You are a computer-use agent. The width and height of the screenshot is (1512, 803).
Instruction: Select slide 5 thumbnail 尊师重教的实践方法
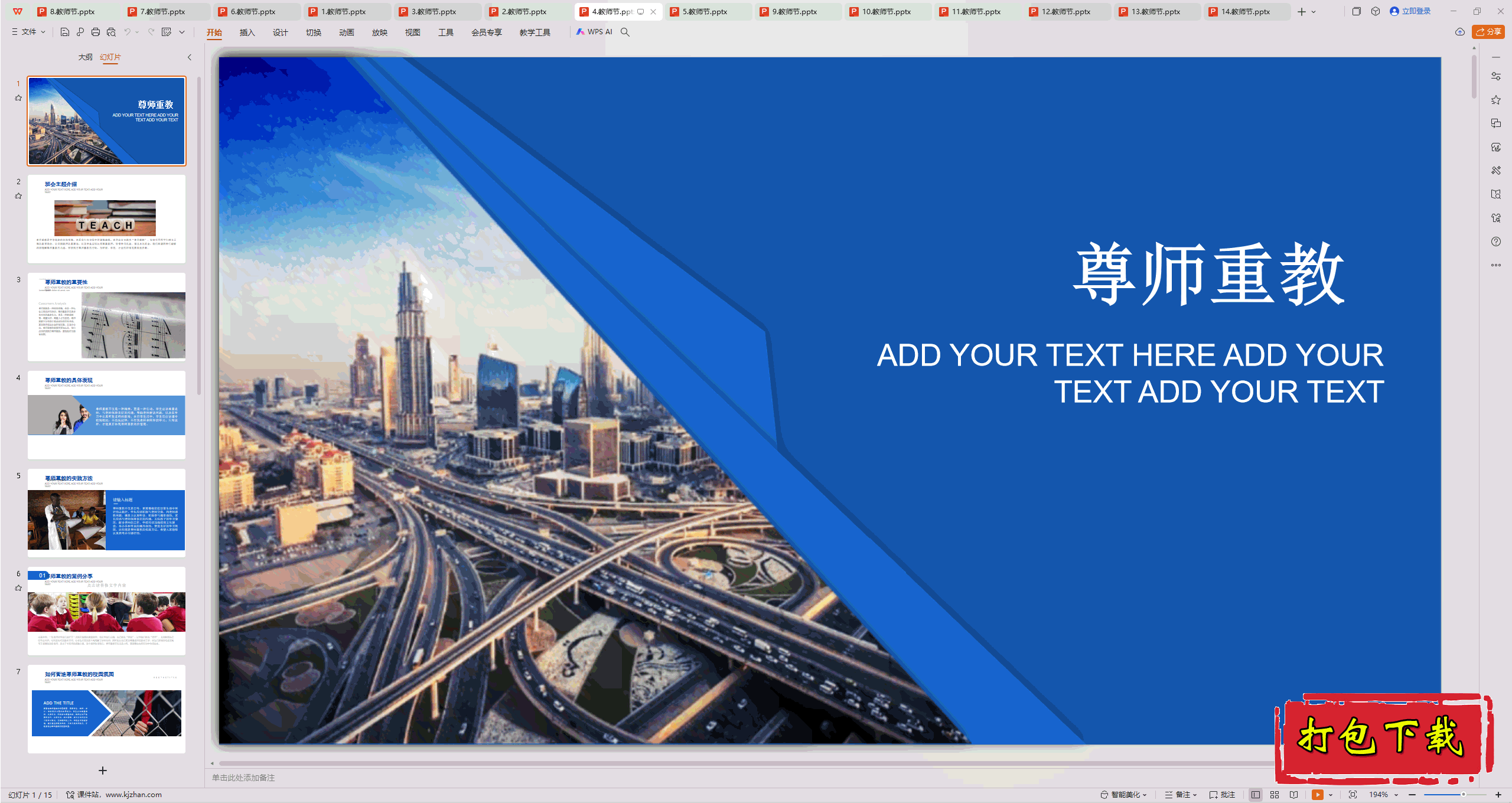[106, 513]
